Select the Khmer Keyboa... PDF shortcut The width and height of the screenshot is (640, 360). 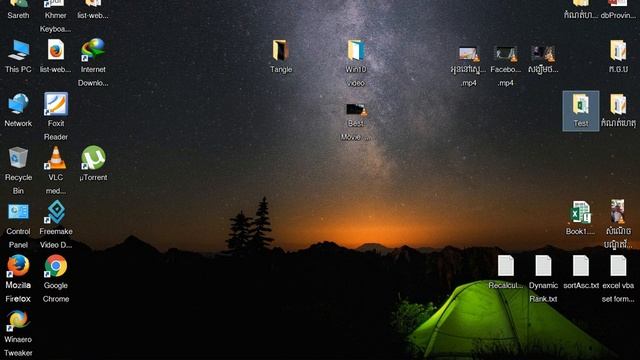(56, 16)
